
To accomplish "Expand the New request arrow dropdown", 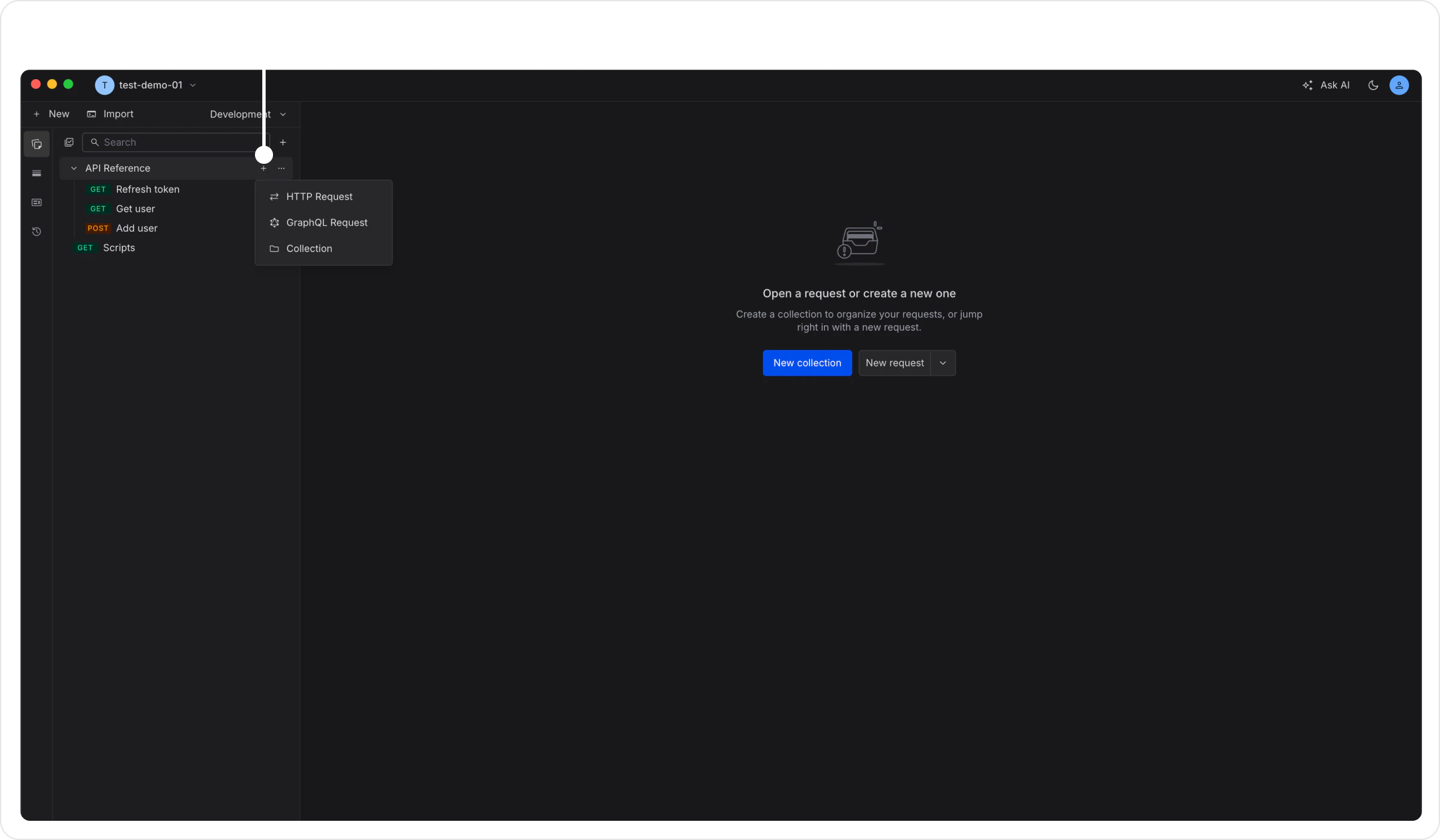I will coord(943,363).
